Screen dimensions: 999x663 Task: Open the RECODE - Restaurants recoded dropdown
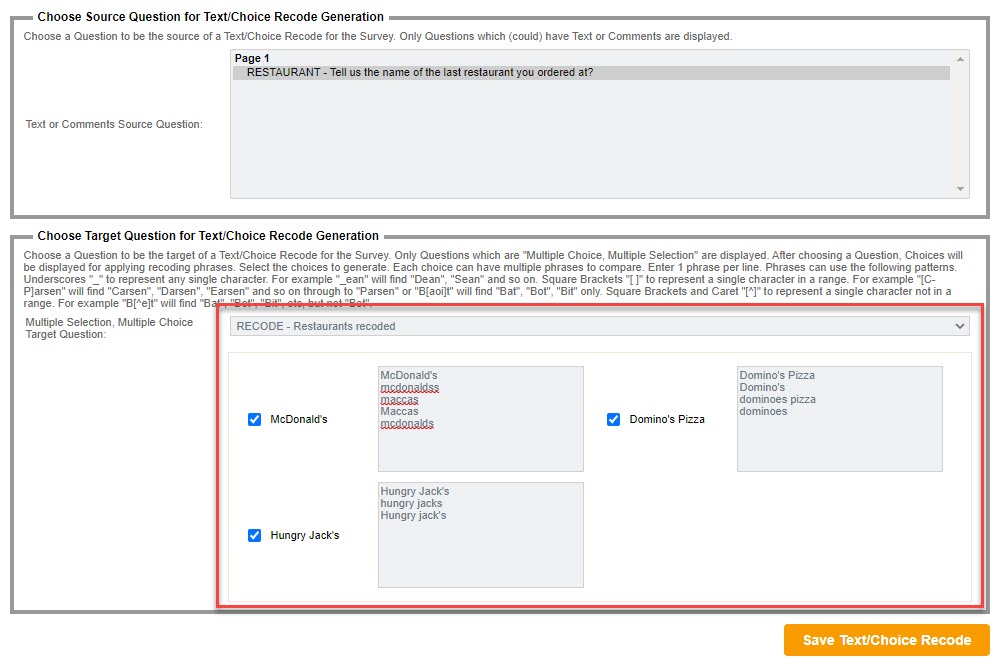coord(600,326)
